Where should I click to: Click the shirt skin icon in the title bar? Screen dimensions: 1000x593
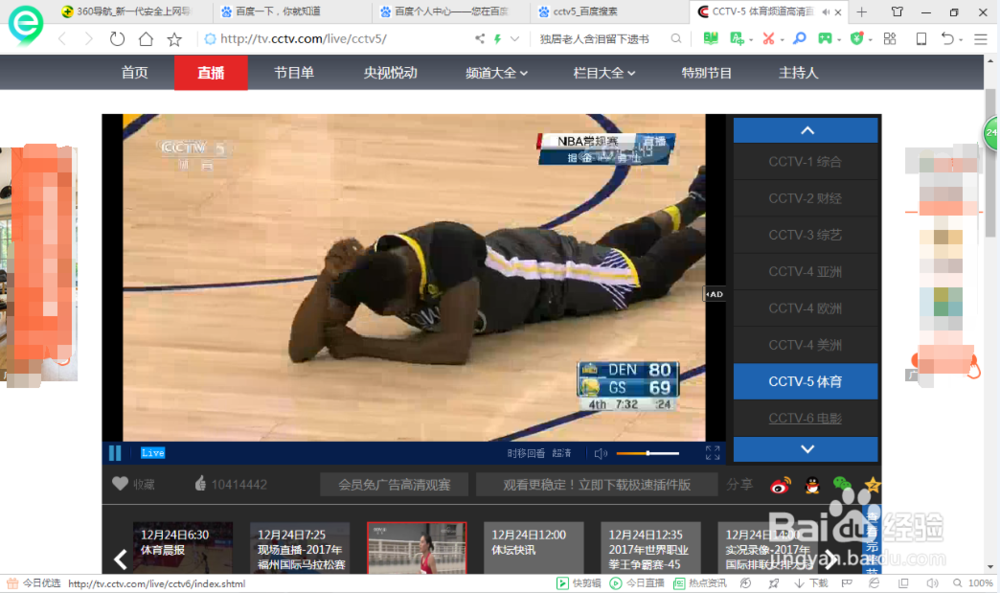[897, 11]
